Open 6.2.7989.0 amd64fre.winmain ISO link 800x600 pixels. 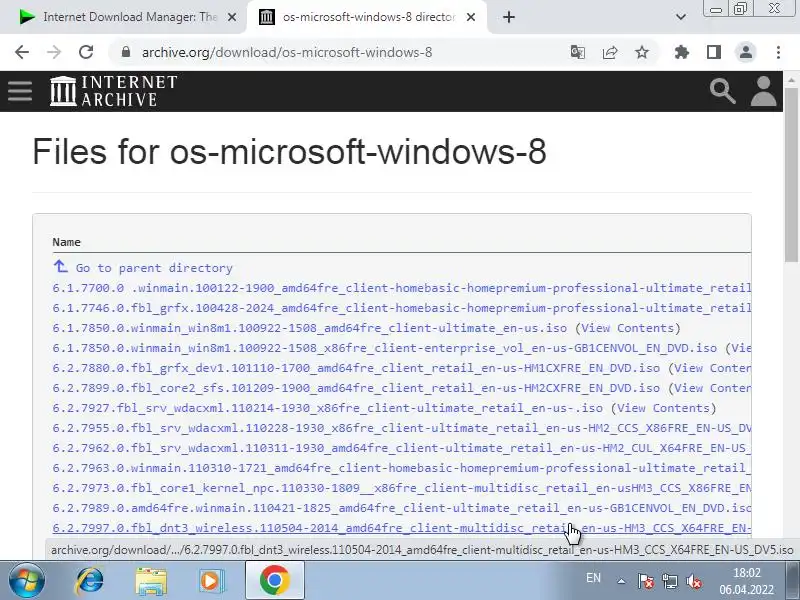point(402,508)
